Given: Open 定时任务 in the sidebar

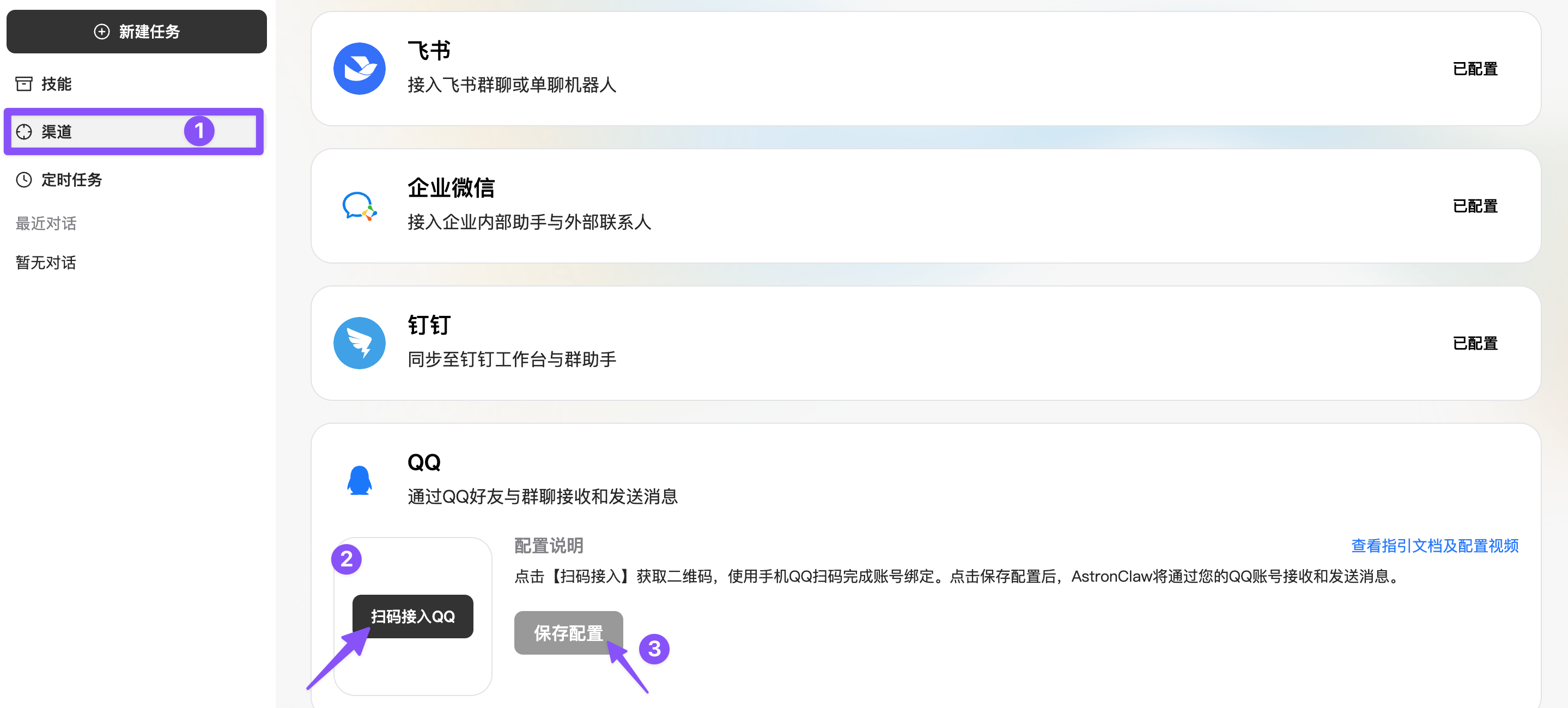Looking at the screenshot, I should click(135, 179).
